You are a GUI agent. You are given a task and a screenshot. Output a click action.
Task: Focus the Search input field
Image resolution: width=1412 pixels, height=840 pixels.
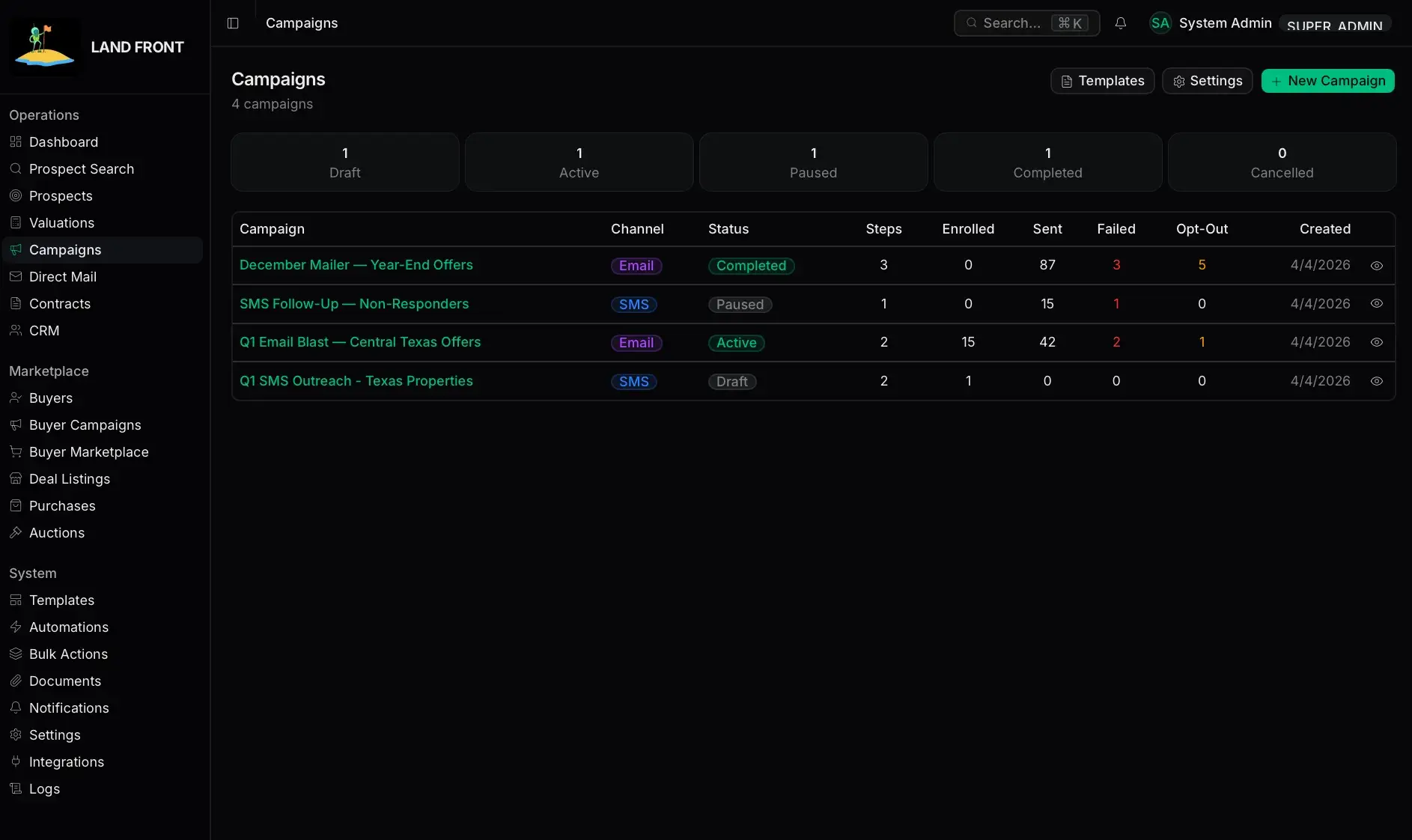click(1026, 23)
